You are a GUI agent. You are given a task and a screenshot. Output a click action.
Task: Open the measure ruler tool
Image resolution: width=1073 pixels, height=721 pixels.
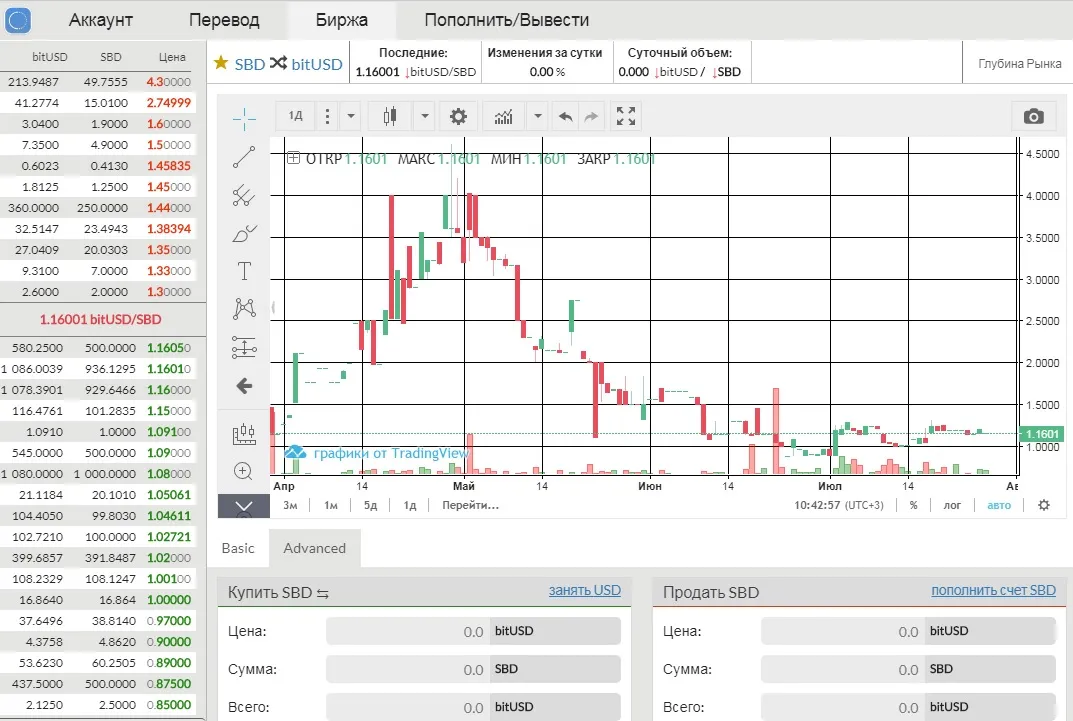(x=244, y=434)
